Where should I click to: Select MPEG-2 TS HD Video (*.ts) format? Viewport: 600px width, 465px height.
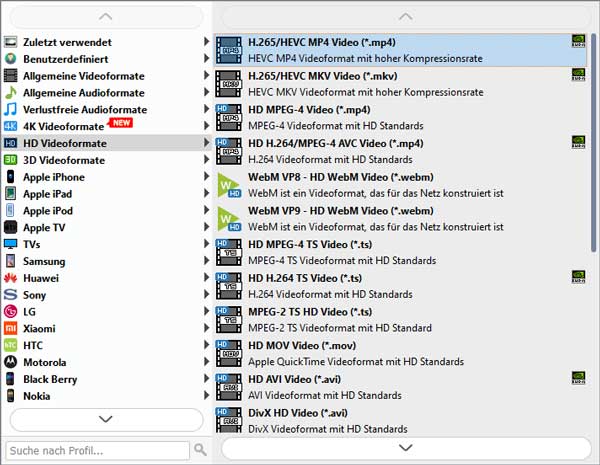400,320
